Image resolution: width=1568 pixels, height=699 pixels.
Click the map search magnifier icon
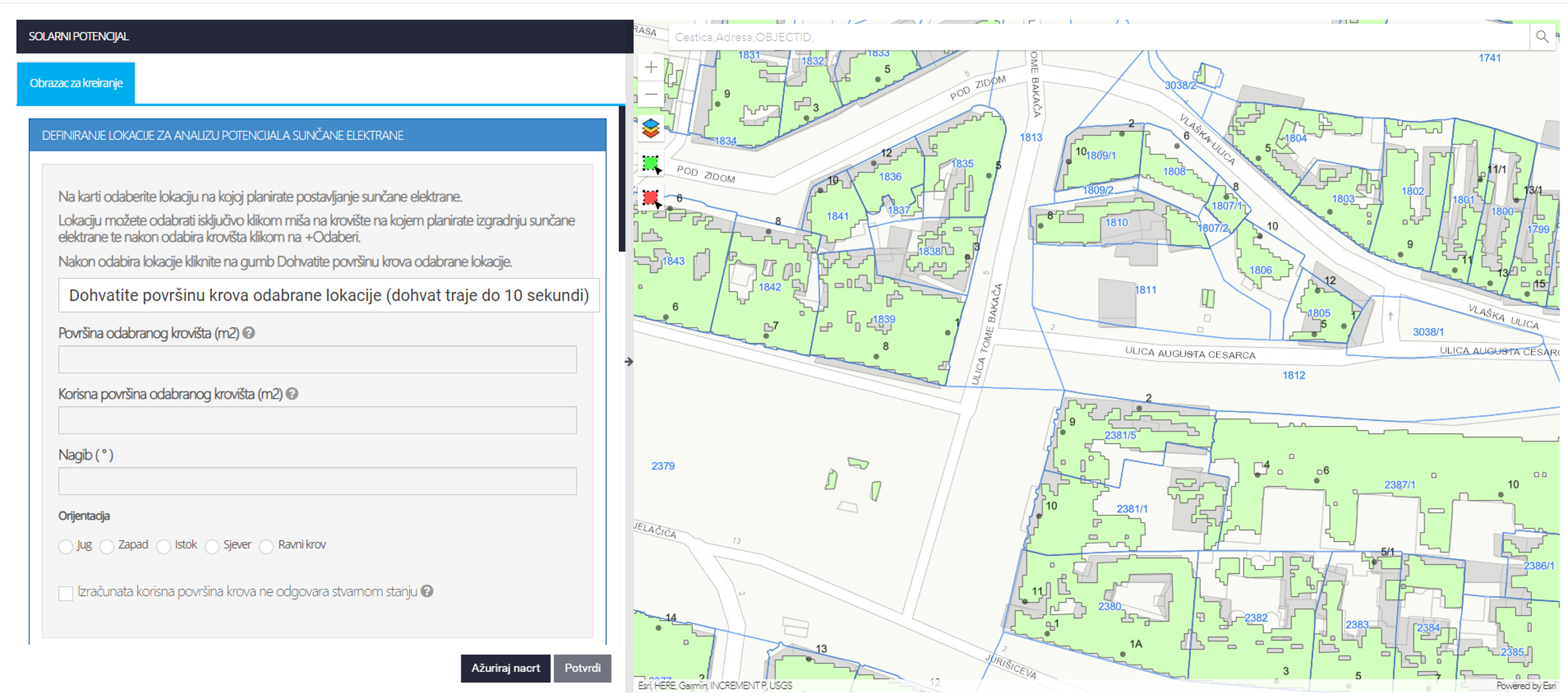(x=1542, y=37)
